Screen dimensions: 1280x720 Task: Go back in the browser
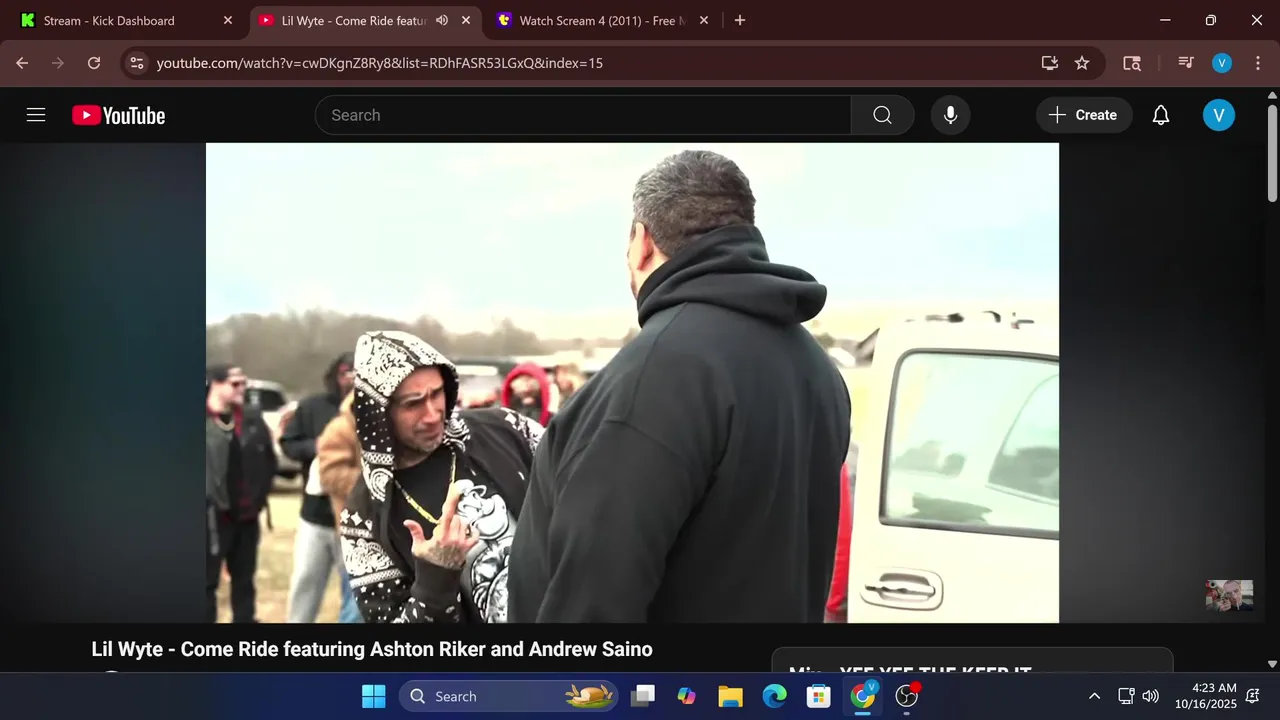point(22,63)
